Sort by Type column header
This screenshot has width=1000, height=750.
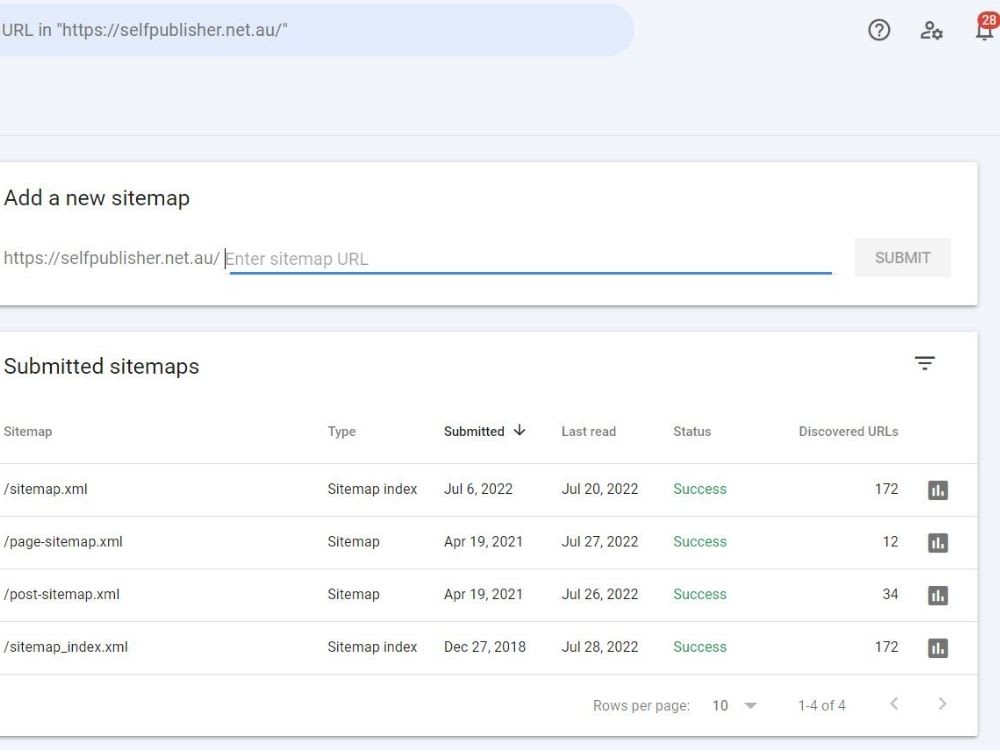(x=342, y=431)
